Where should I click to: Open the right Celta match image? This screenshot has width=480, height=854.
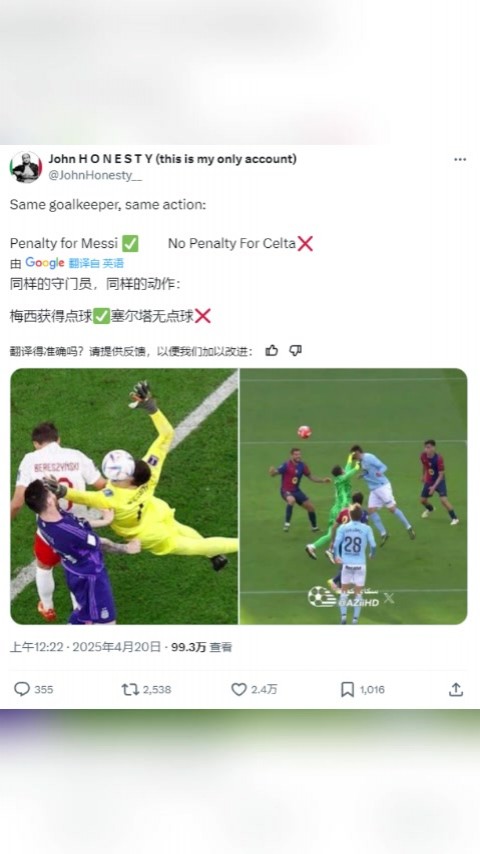354,496
